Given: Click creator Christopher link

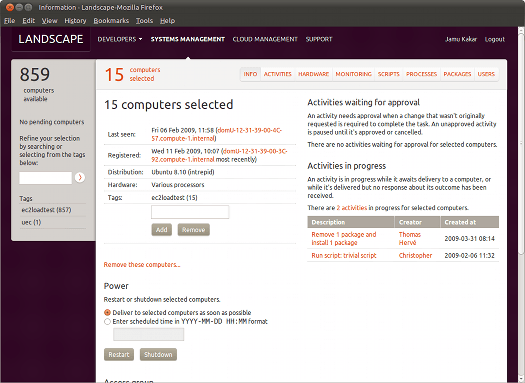Looking at the screenshot, I should tap(415, 255).
